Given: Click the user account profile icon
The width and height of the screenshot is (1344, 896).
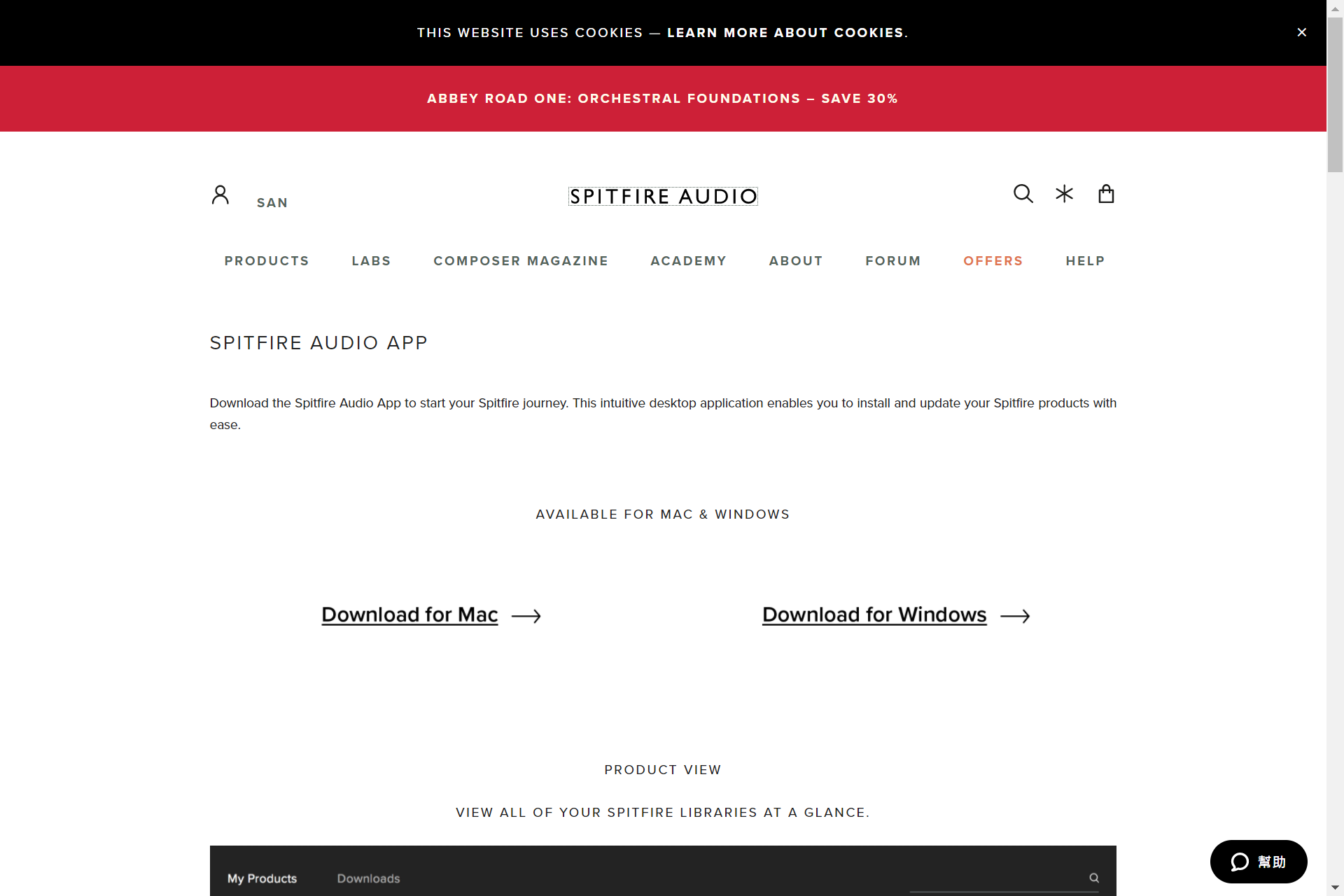Looking at the screenshot, I should point(220,195).
